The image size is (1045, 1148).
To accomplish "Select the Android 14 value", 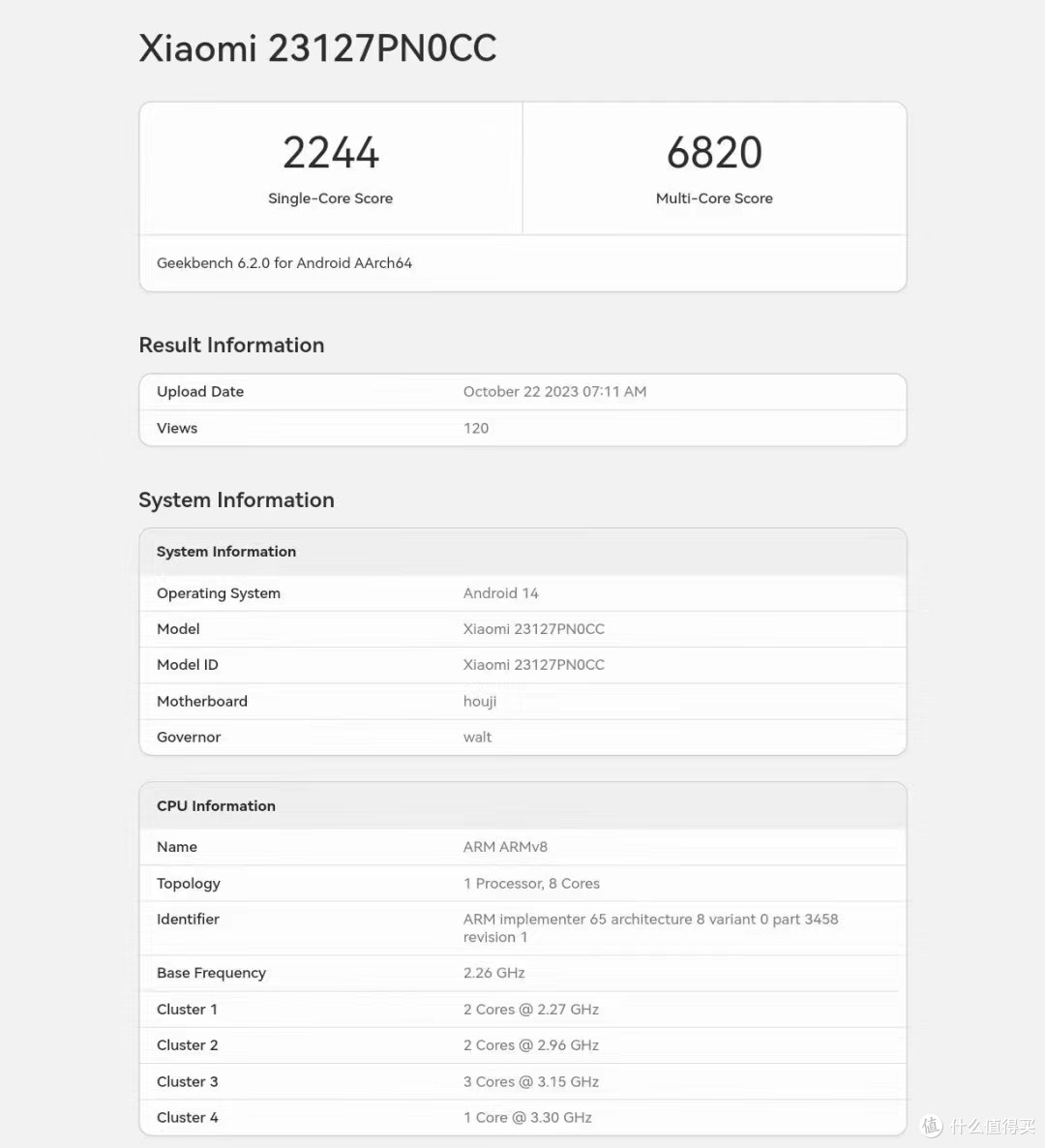I will coord(500,593).
